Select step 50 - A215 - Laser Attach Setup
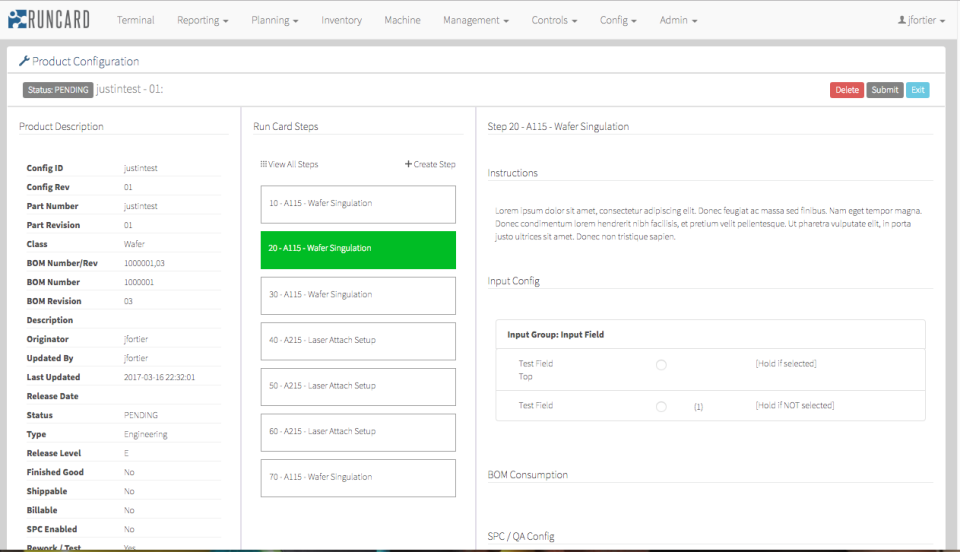This screenshot has height=552, width=960. pyautogui.click(x=358, y=387)
